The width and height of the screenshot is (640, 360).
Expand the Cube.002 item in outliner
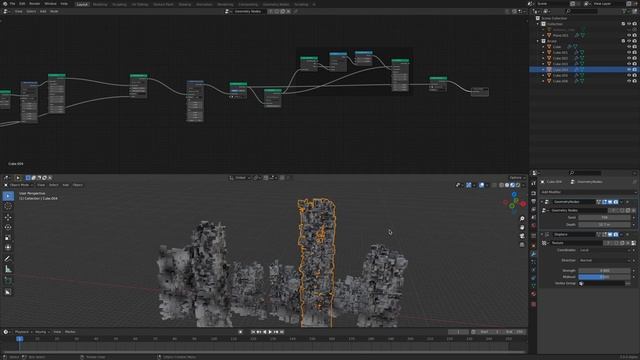(543, 58)
